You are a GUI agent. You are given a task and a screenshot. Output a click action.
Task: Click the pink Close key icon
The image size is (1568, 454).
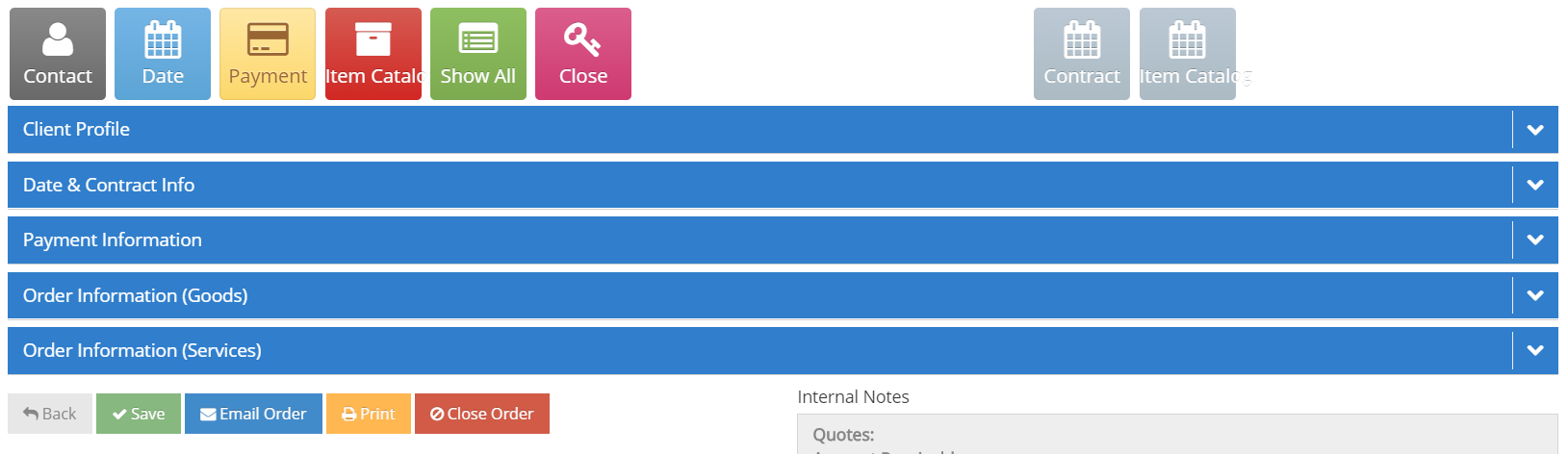click(583, 54)
